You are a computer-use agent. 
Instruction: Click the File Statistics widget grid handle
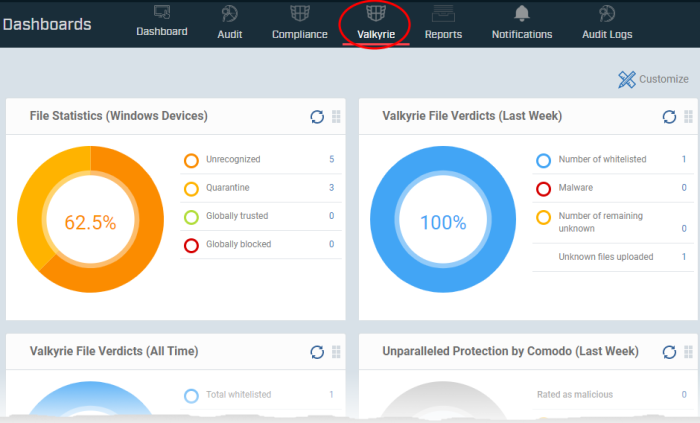pos(336,116)
